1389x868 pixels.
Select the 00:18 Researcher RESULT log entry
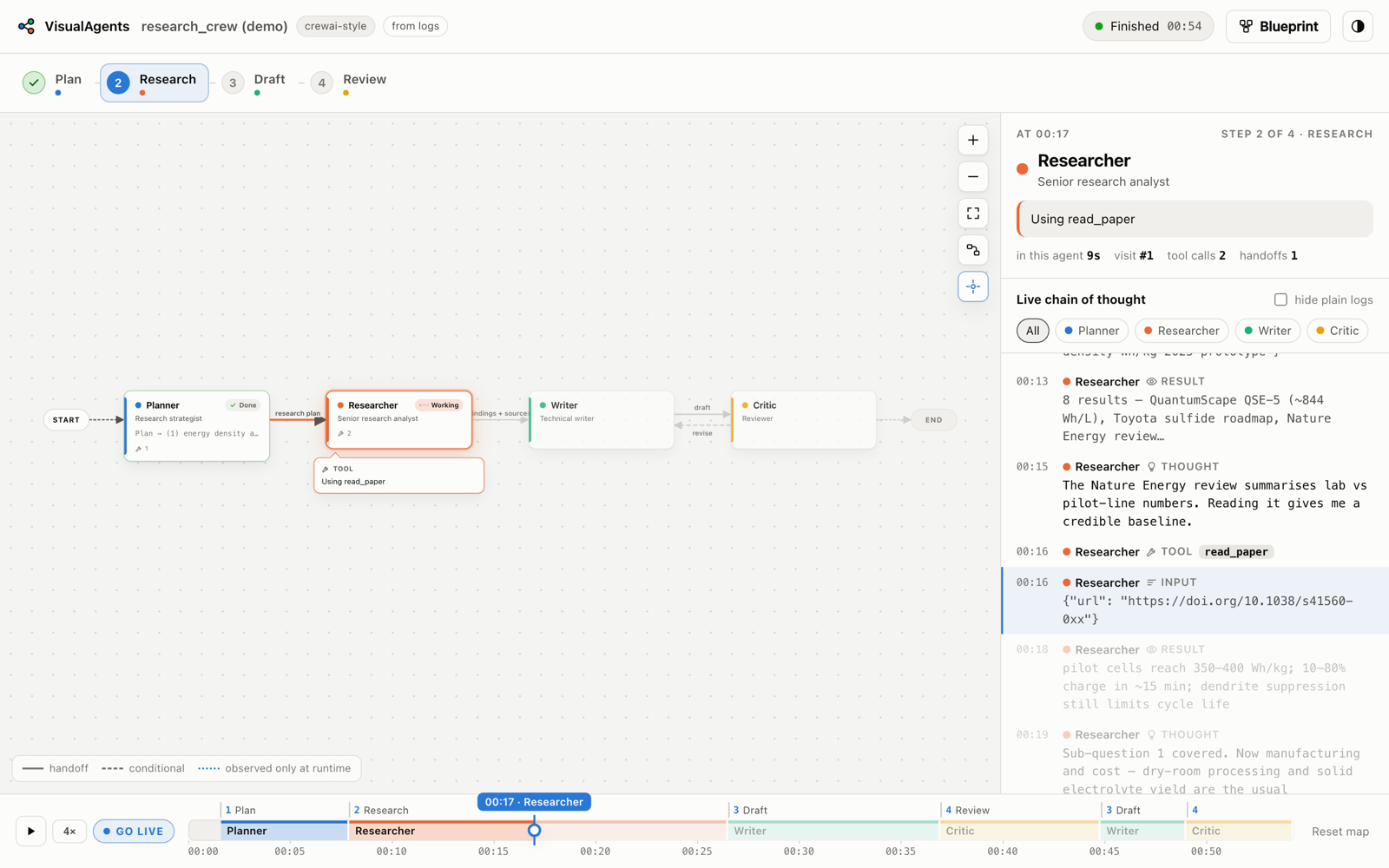[1195, 677]
